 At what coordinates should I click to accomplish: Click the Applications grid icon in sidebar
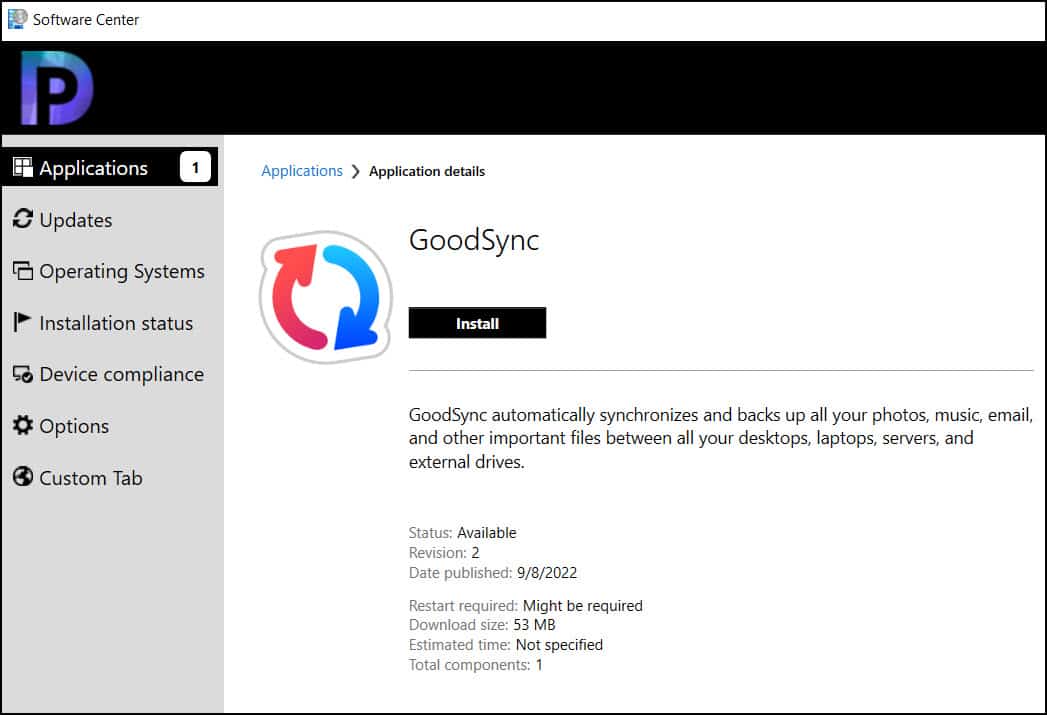coord(23,168)
